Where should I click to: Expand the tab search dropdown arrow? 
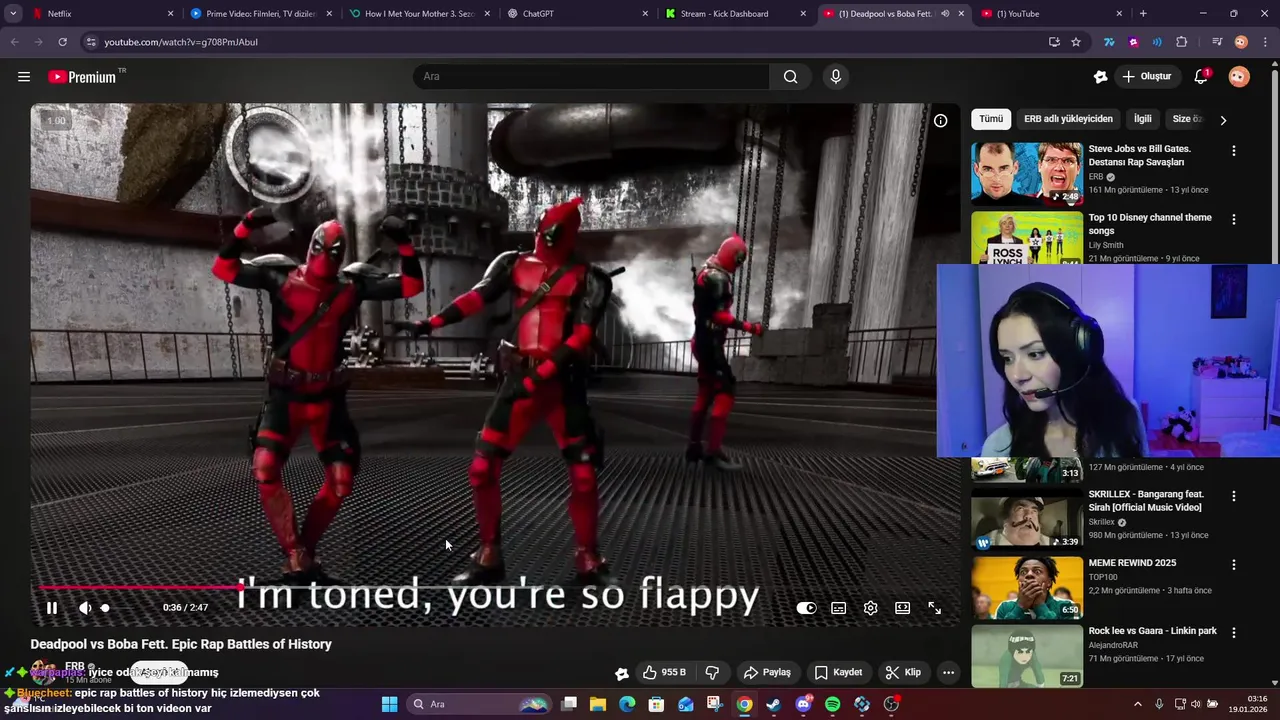[13, 14]
